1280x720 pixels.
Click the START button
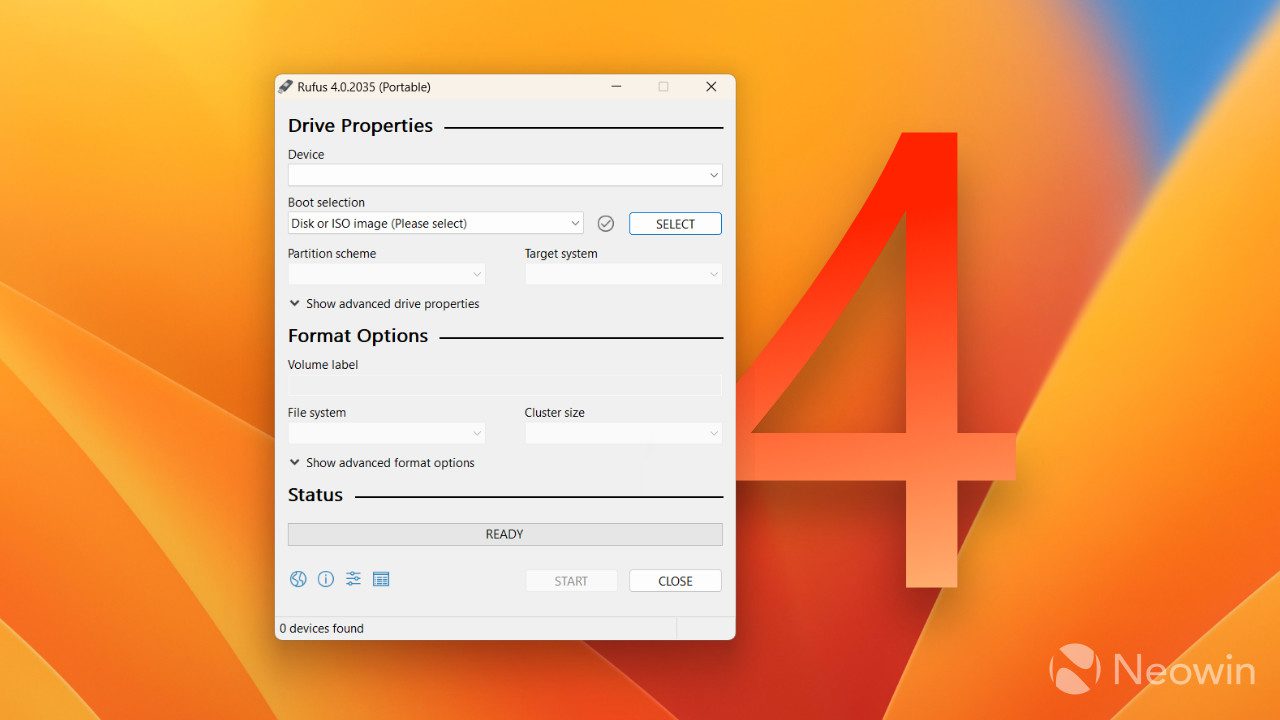[x=571, y=581]
